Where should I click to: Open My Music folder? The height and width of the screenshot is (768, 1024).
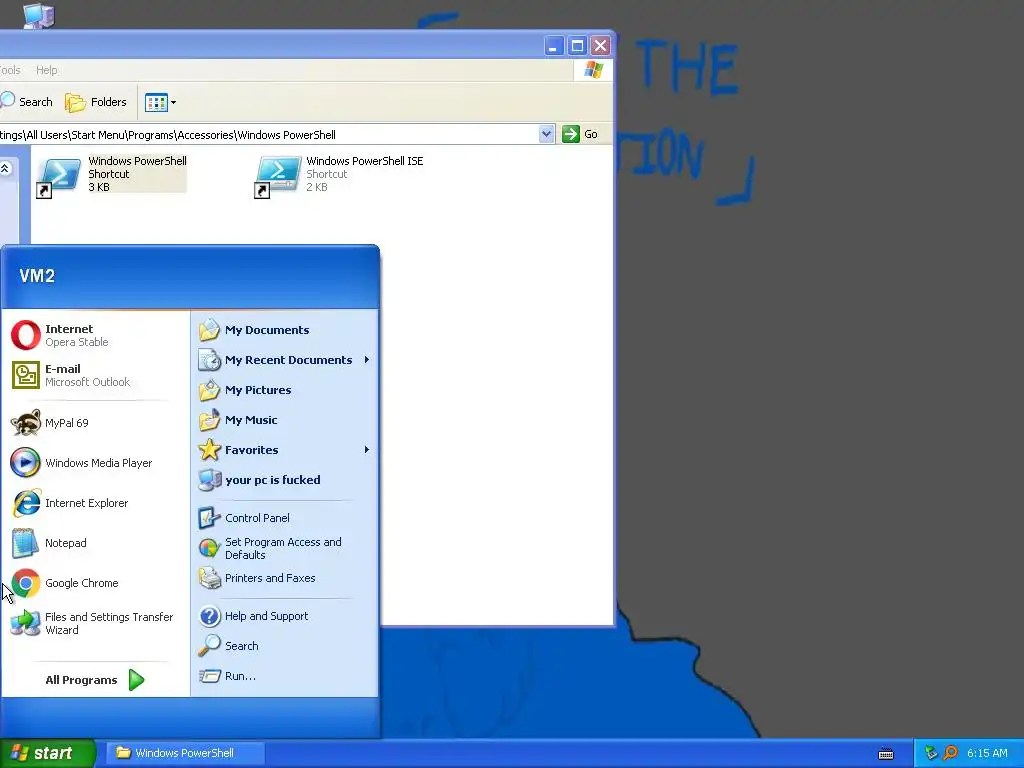pyautogui.click(x=285, y=420)
